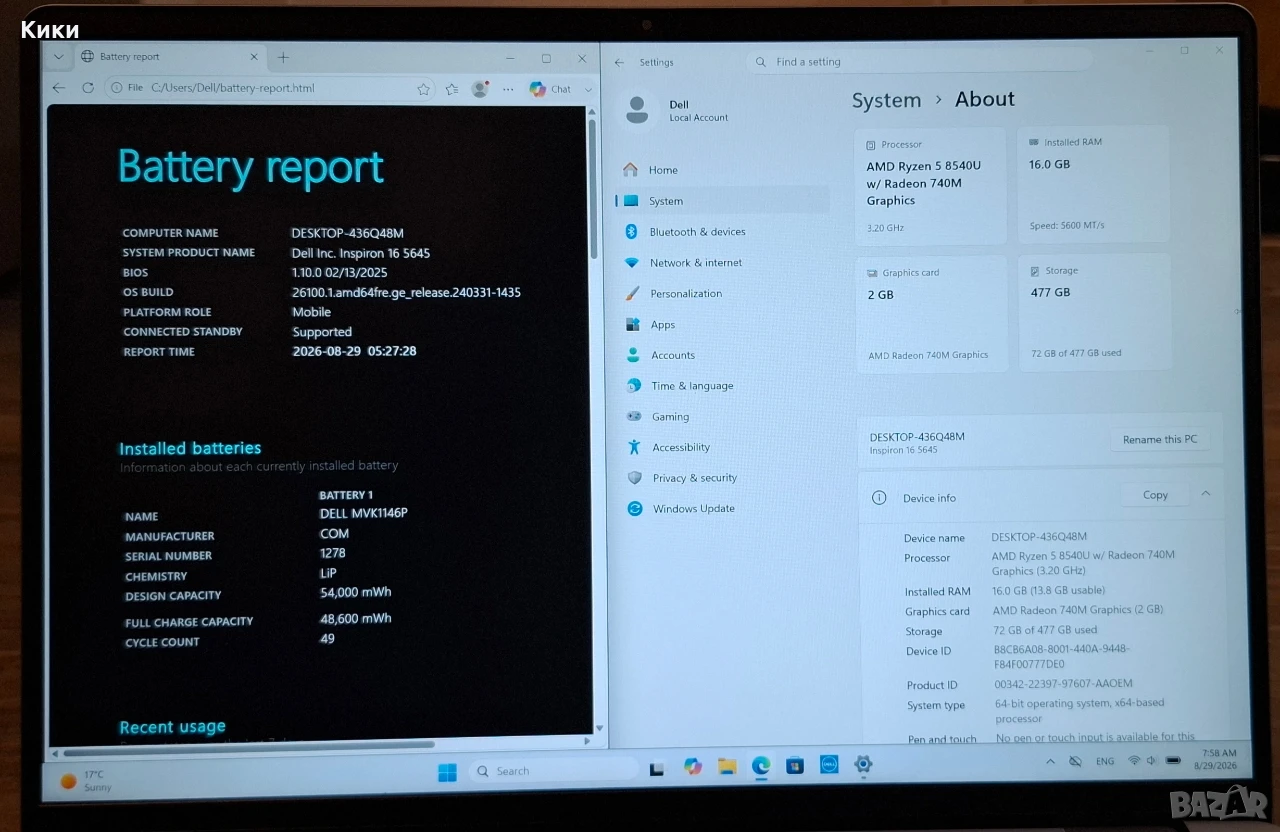Switch to Settings on the taskbar
This screenshot has height=832, width=1280.
click(x=863, y=765)
